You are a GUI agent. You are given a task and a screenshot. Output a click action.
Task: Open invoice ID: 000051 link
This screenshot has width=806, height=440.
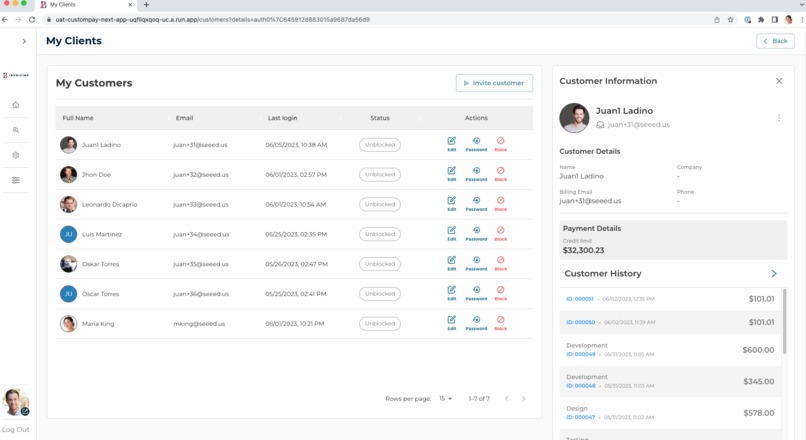[579, 299]
